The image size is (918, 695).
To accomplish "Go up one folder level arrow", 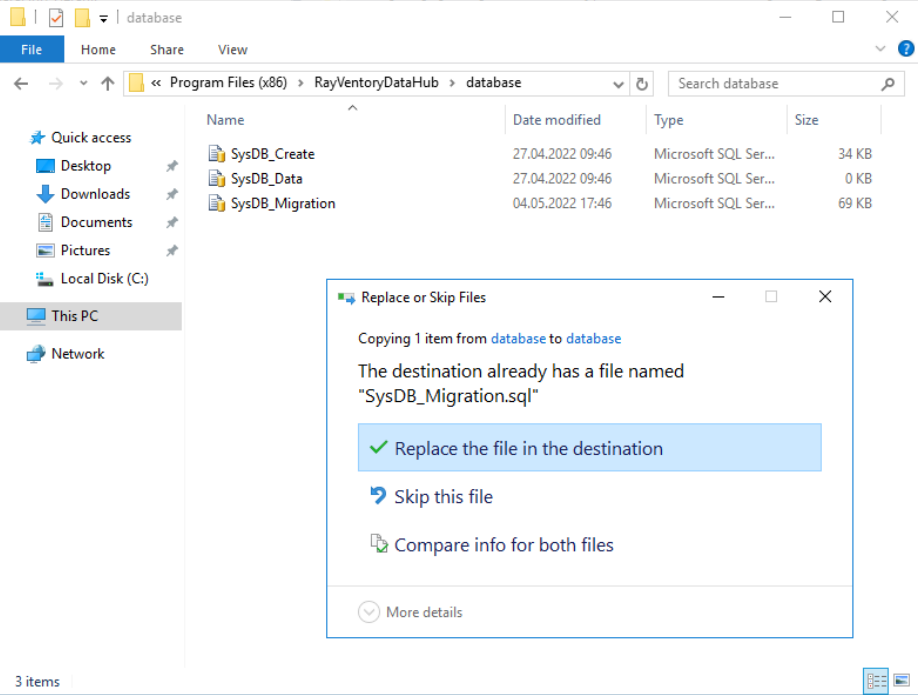I will [107, 84].
